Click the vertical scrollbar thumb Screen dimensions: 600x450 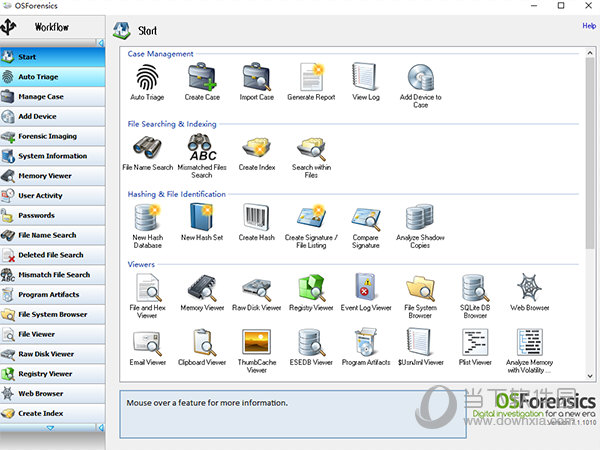pyautogui.click(x=590, y=154)
